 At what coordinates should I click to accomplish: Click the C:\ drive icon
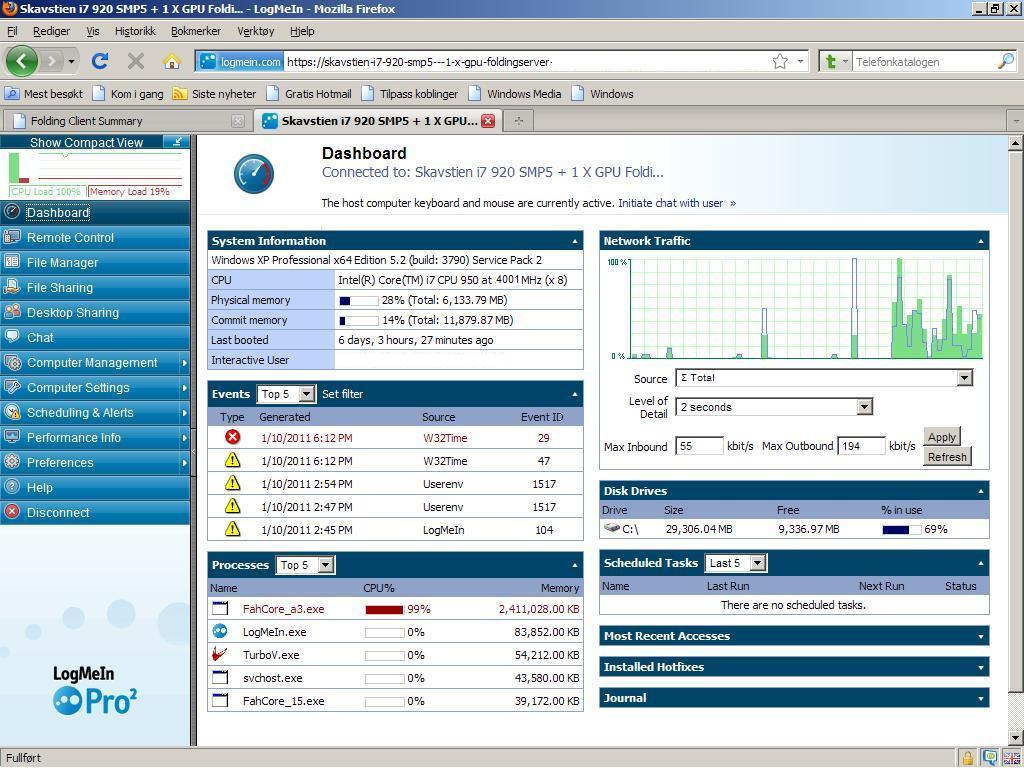pyautogui.click(x=611, y=528)
